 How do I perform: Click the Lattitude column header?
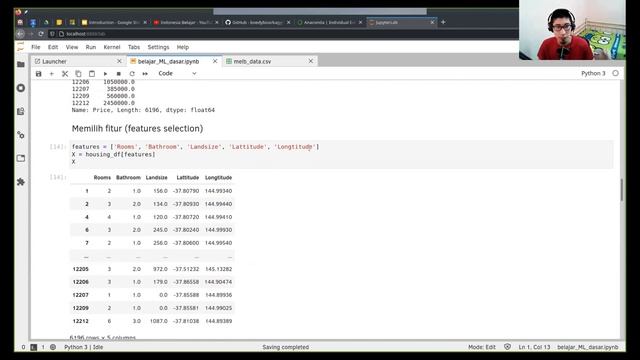coord(188,178)
